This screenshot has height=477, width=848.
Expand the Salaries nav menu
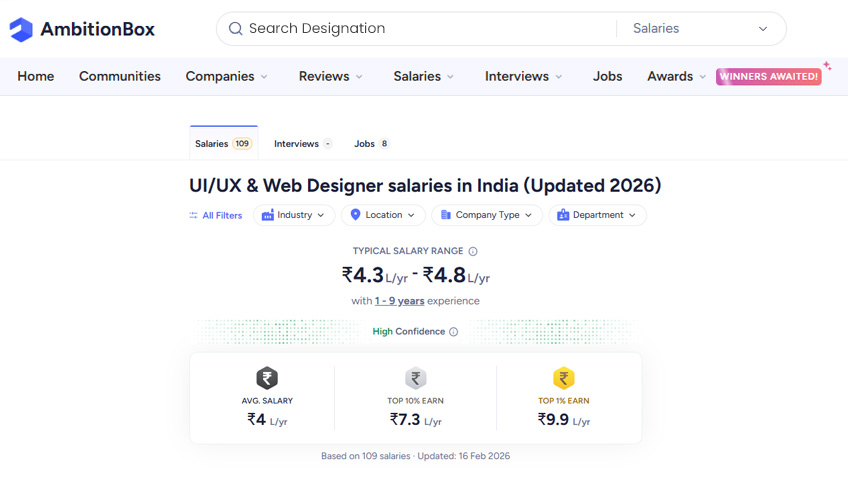click(423, 76)
